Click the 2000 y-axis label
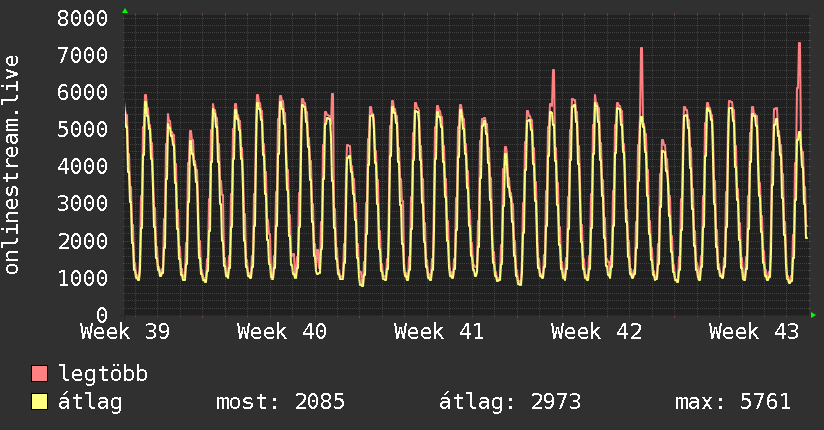 pyautogui.click(x=83, y=241)
